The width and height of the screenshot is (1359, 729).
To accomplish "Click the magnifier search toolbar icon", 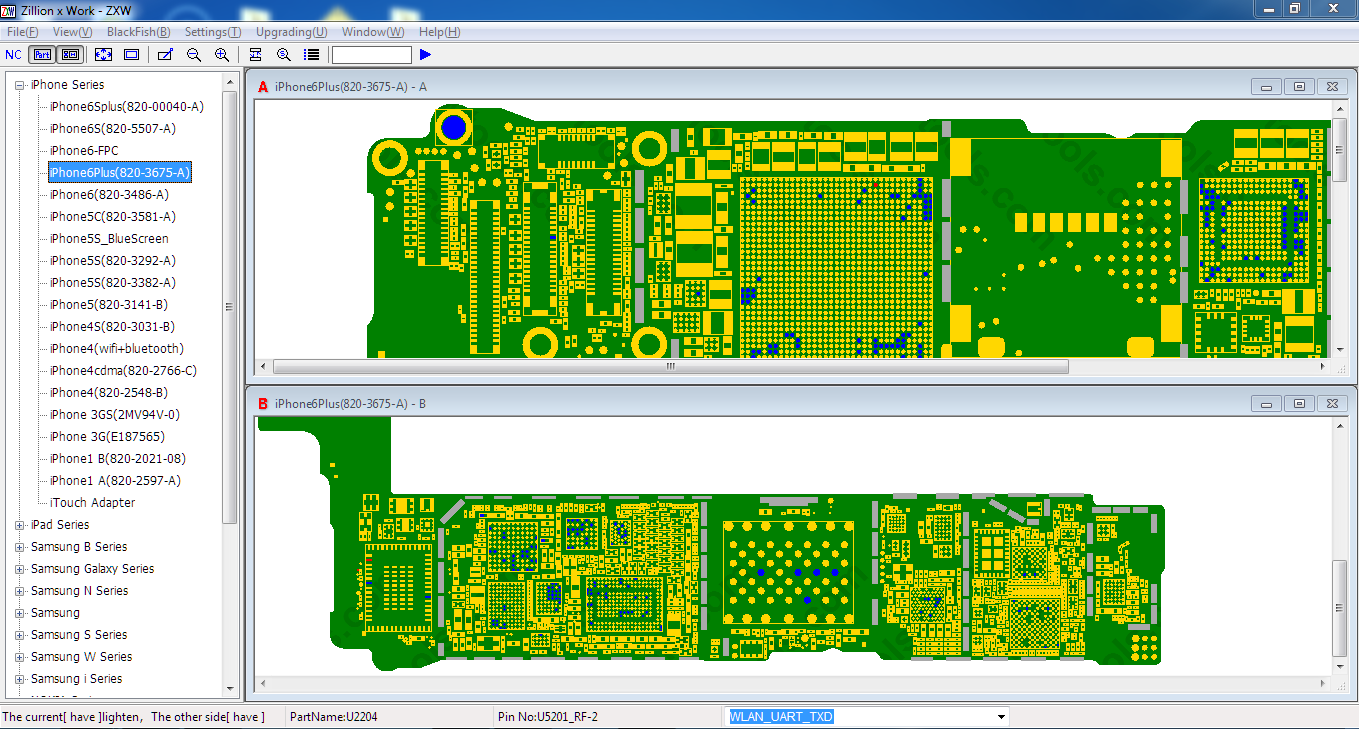I will pos(284,54).
